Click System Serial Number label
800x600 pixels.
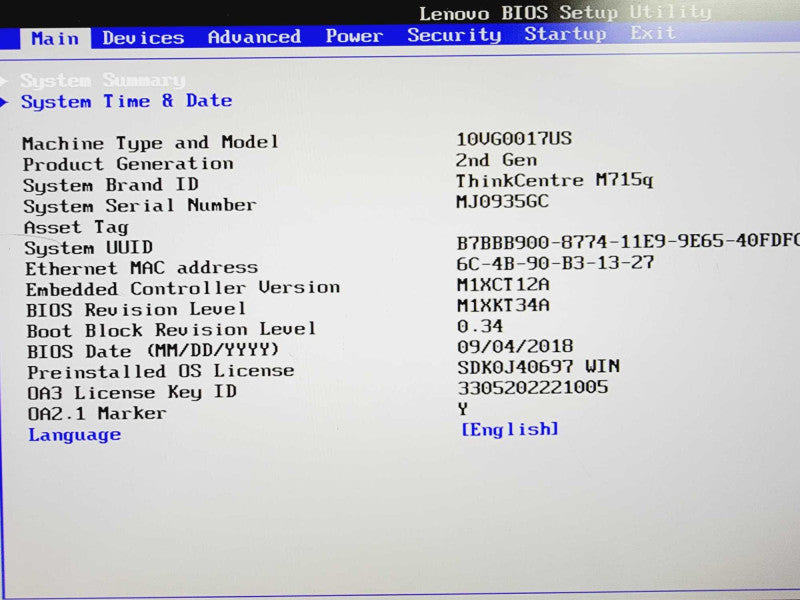point(139,206)
